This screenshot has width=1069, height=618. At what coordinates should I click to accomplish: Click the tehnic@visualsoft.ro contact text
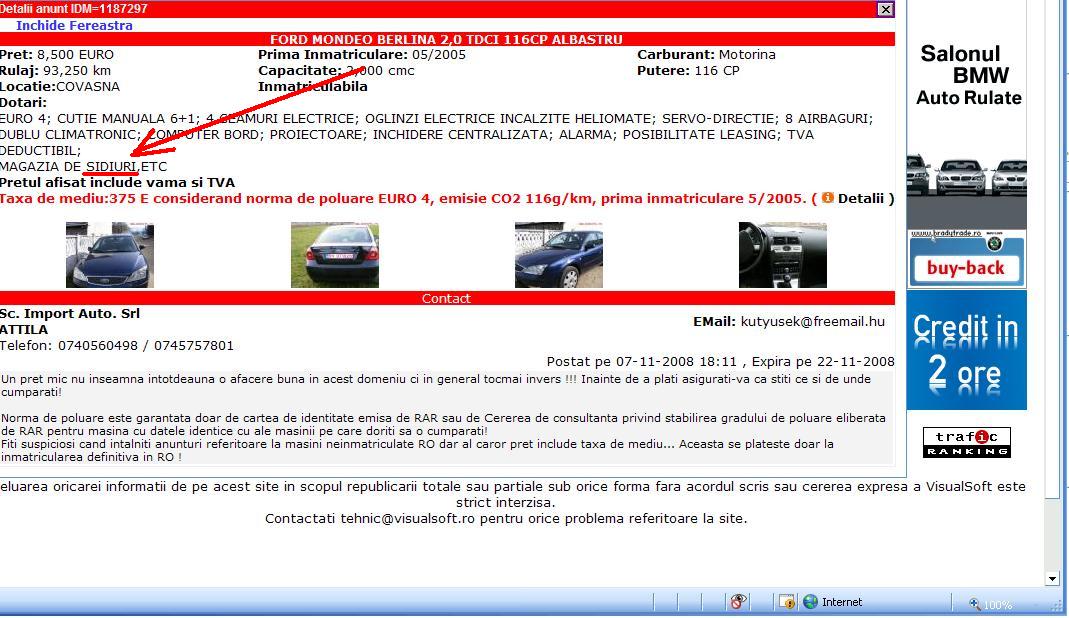pyautogui.click(x=407, y=518)
